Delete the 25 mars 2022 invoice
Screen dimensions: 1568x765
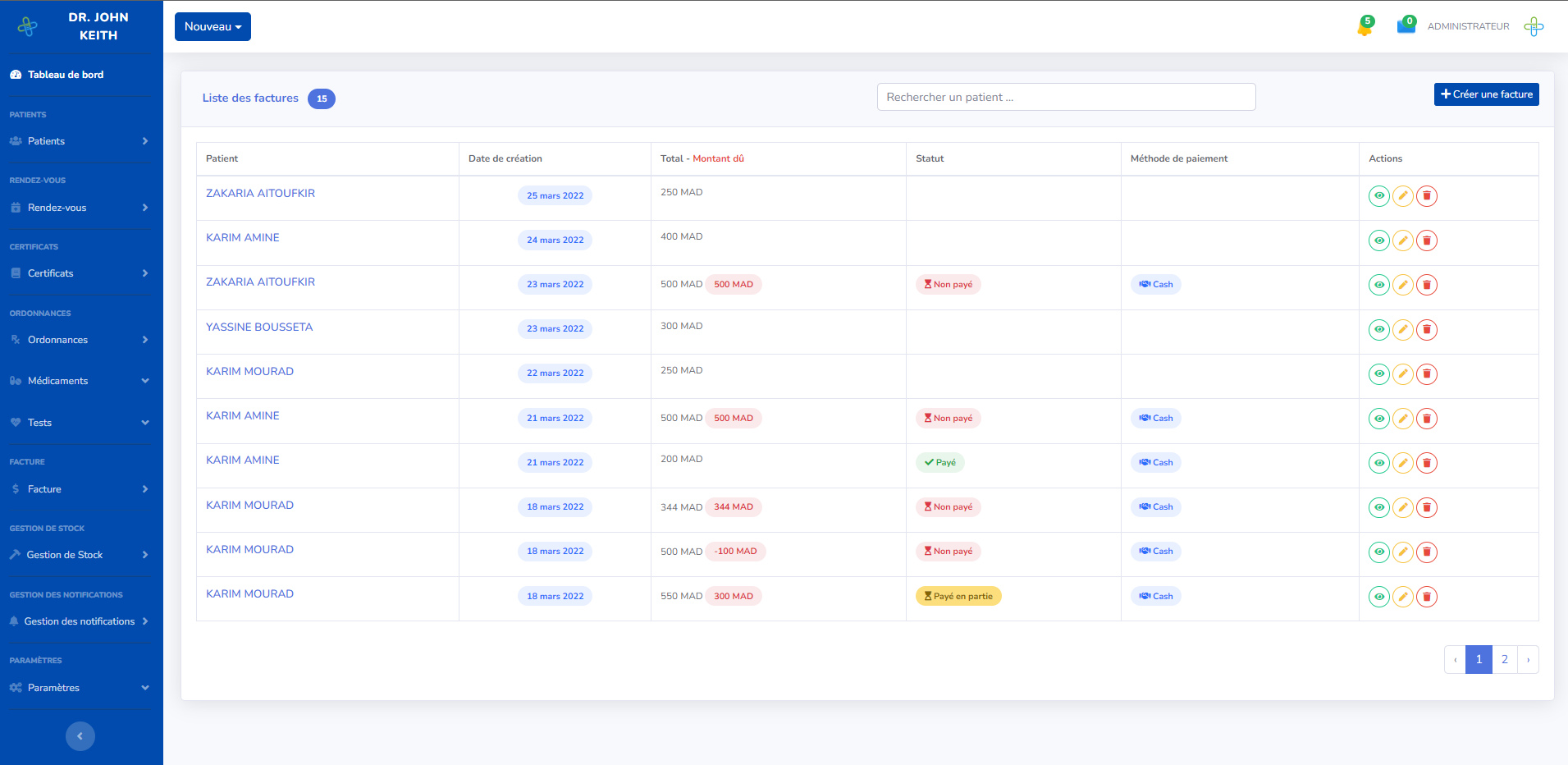click(x=1427, y=196)
